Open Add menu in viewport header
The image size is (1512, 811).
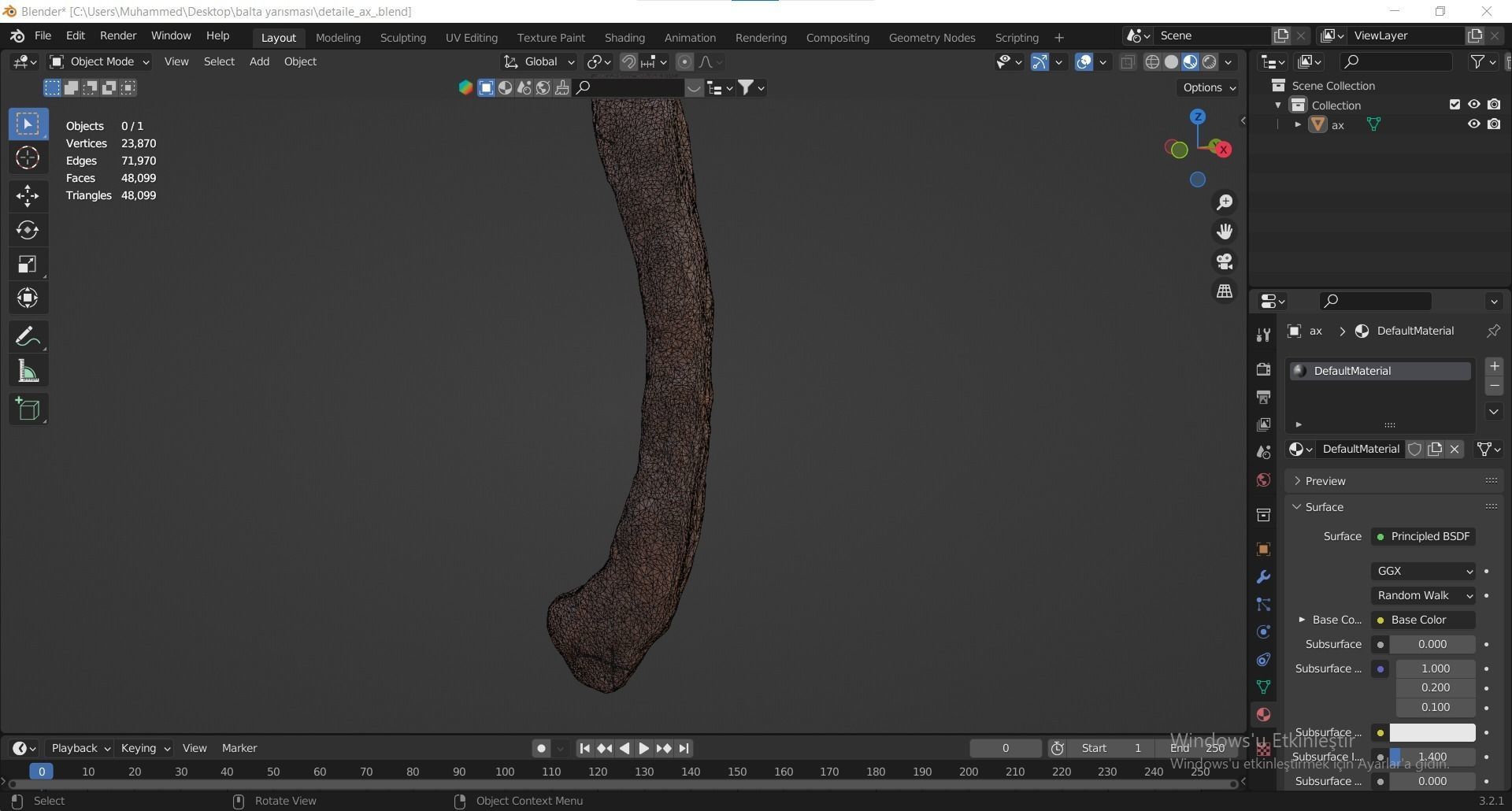pyautogui.click(x=259, y=61)
